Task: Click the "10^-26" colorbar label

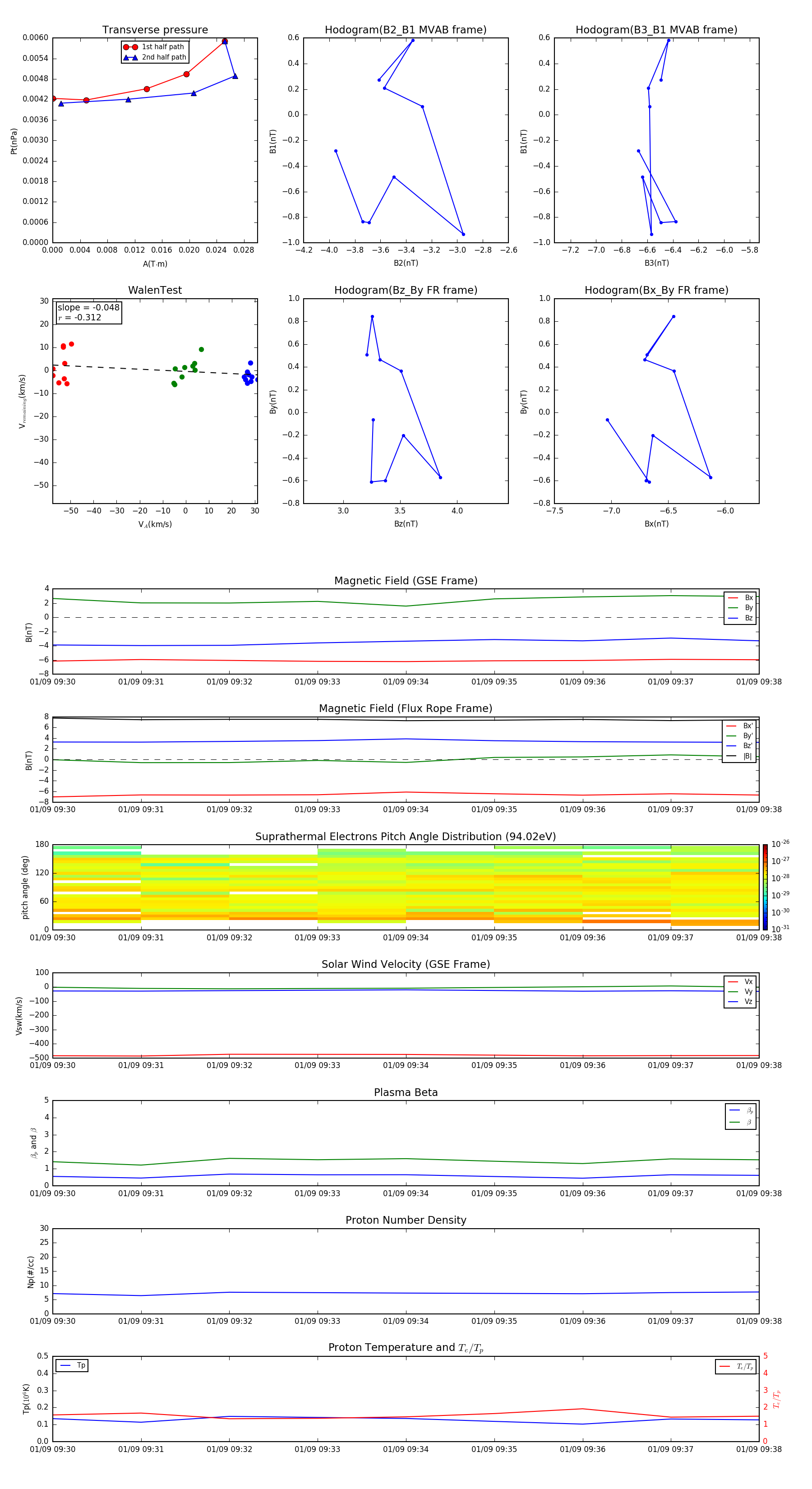Action: 780,844
